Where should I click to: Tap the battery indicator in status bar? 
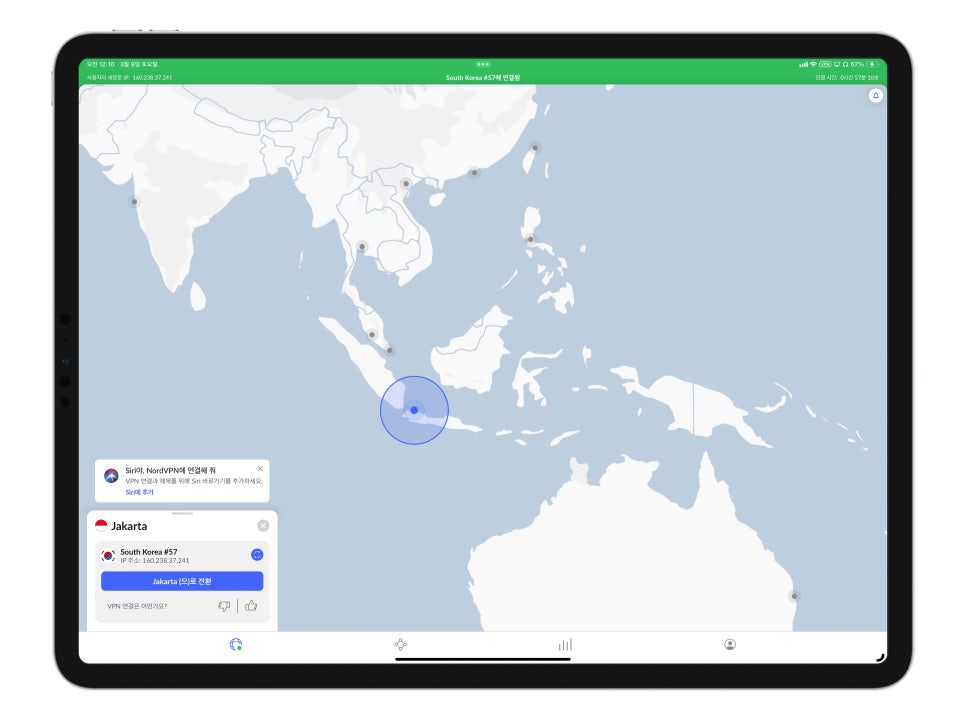tap(872, 64)
